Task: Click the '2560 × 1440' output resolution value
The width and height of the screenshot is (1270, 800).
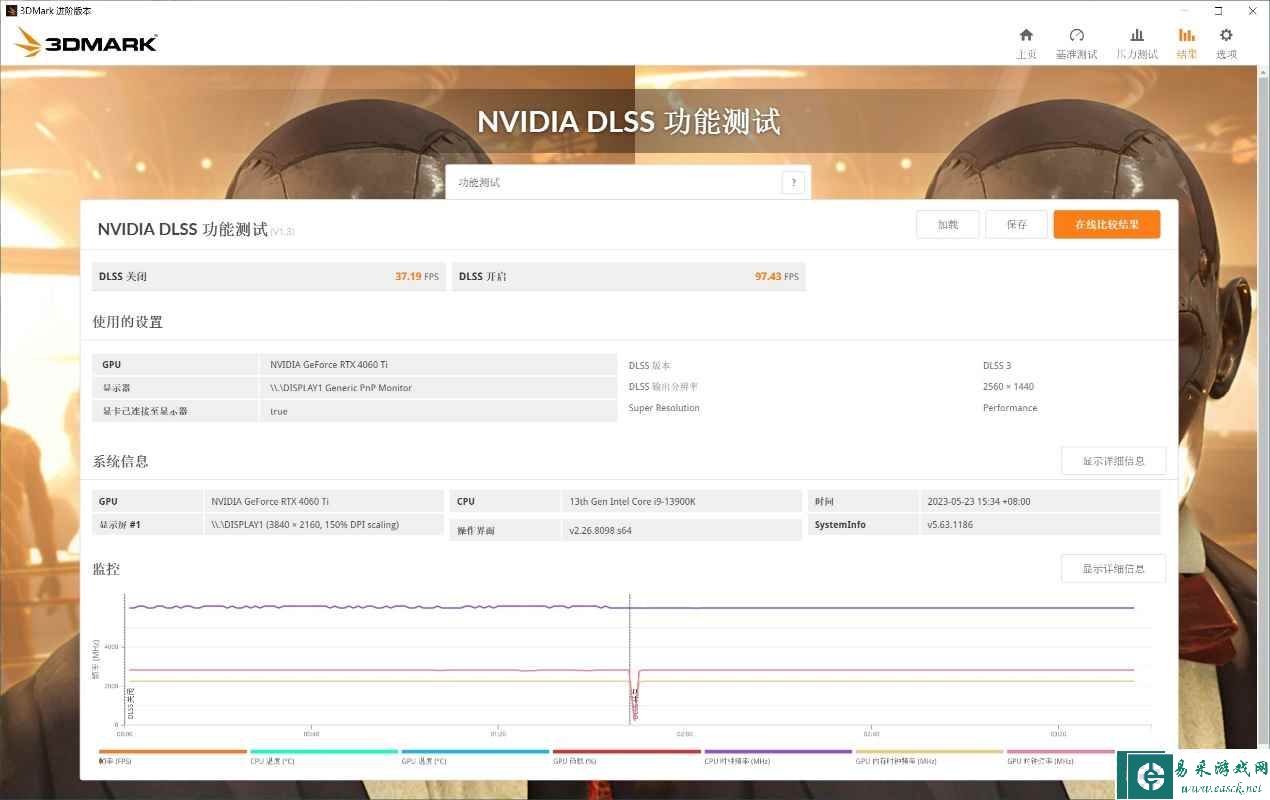Action: (1008, 386)
